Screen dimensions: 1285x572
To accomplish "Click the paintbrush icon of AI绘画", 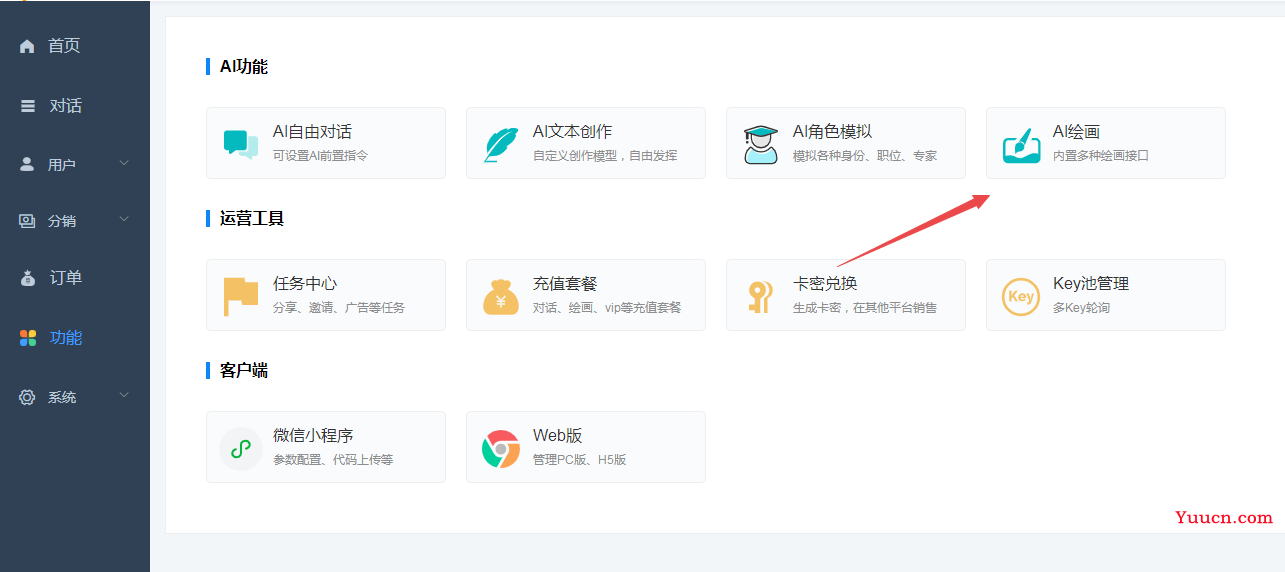I will 1022,145.
